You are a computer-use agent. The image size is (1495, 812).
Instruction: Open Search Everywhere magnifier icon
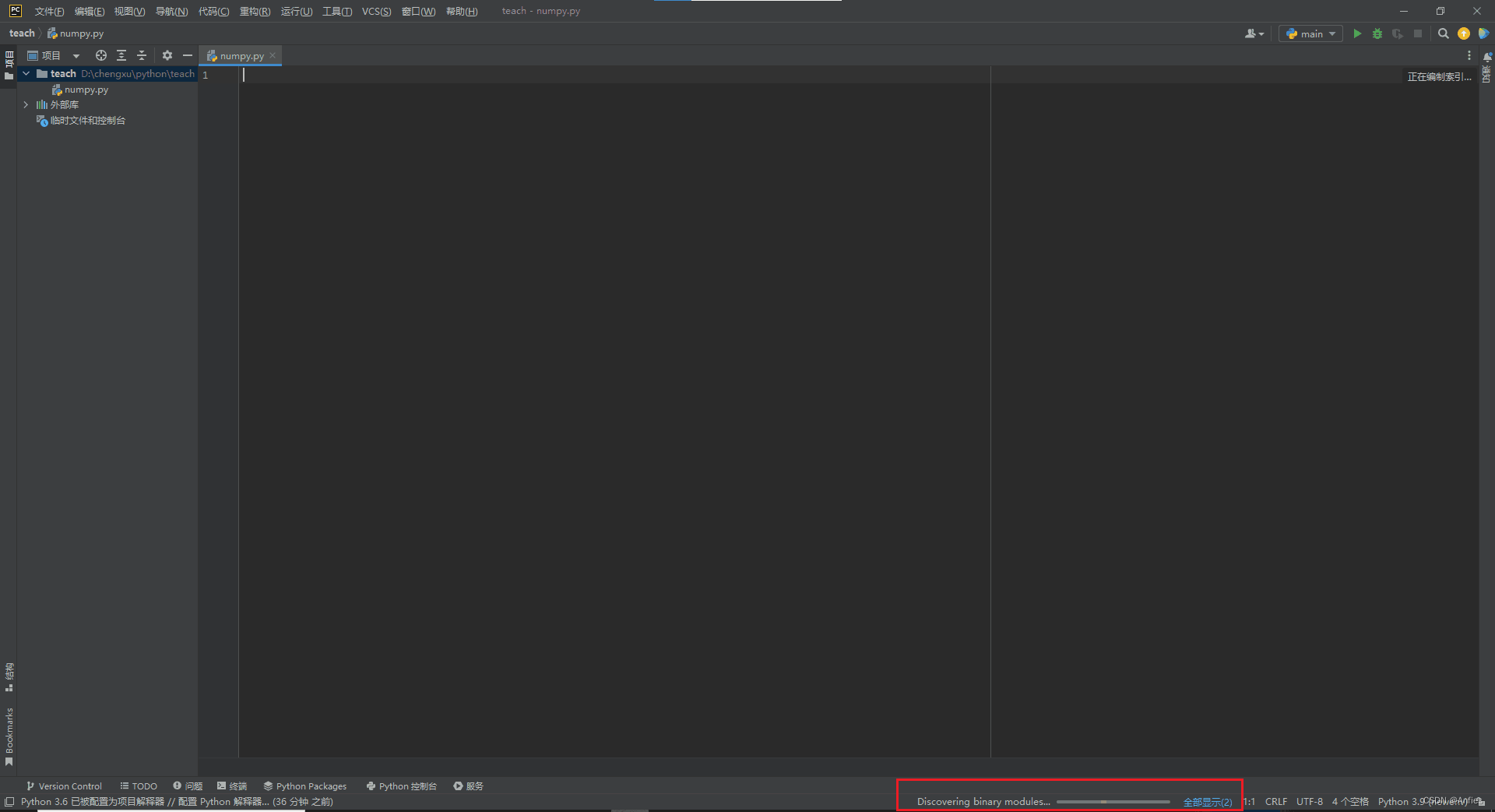1444,33
